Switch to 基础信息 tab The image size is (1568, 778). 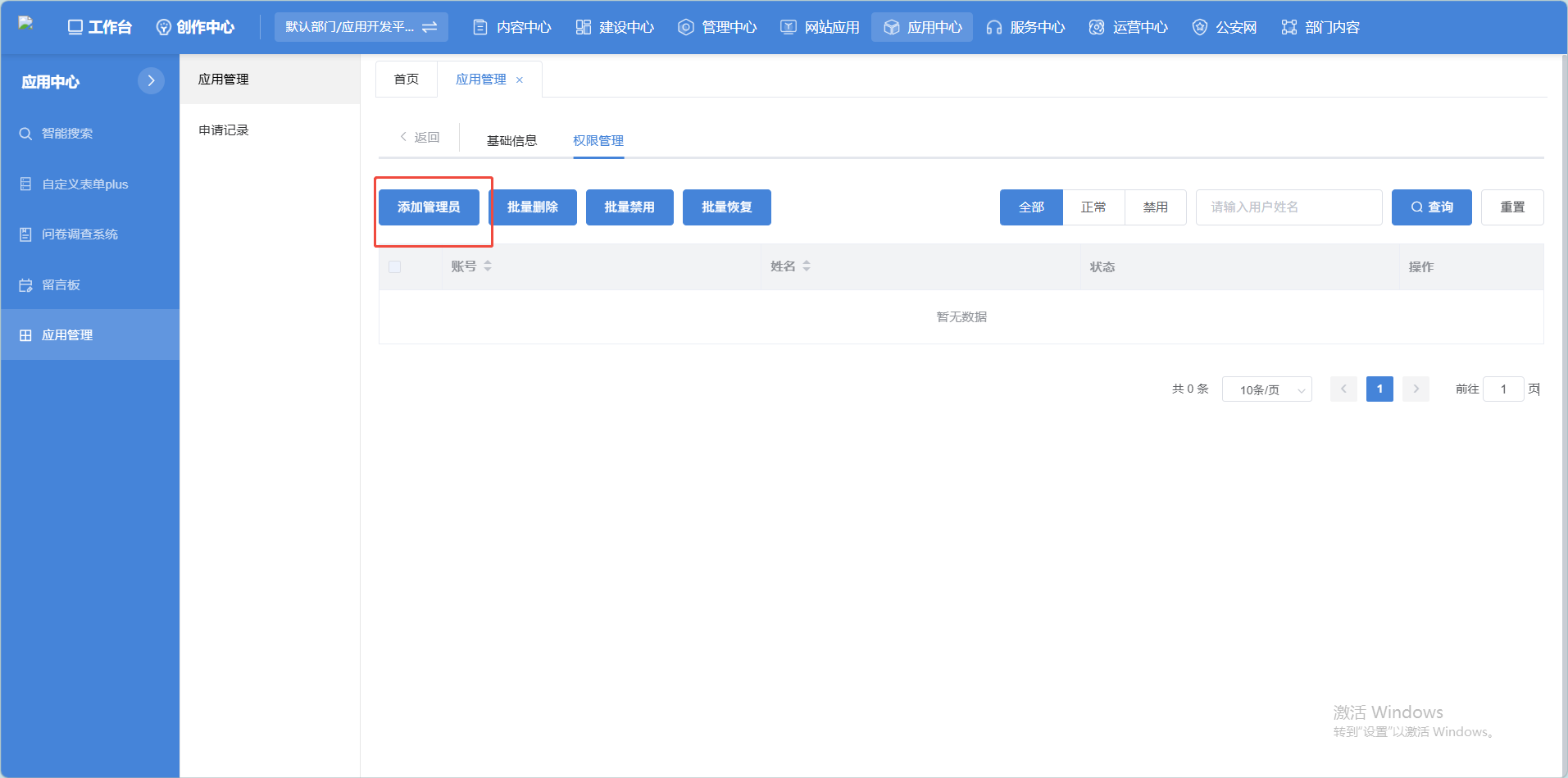[x=512, y=140]
